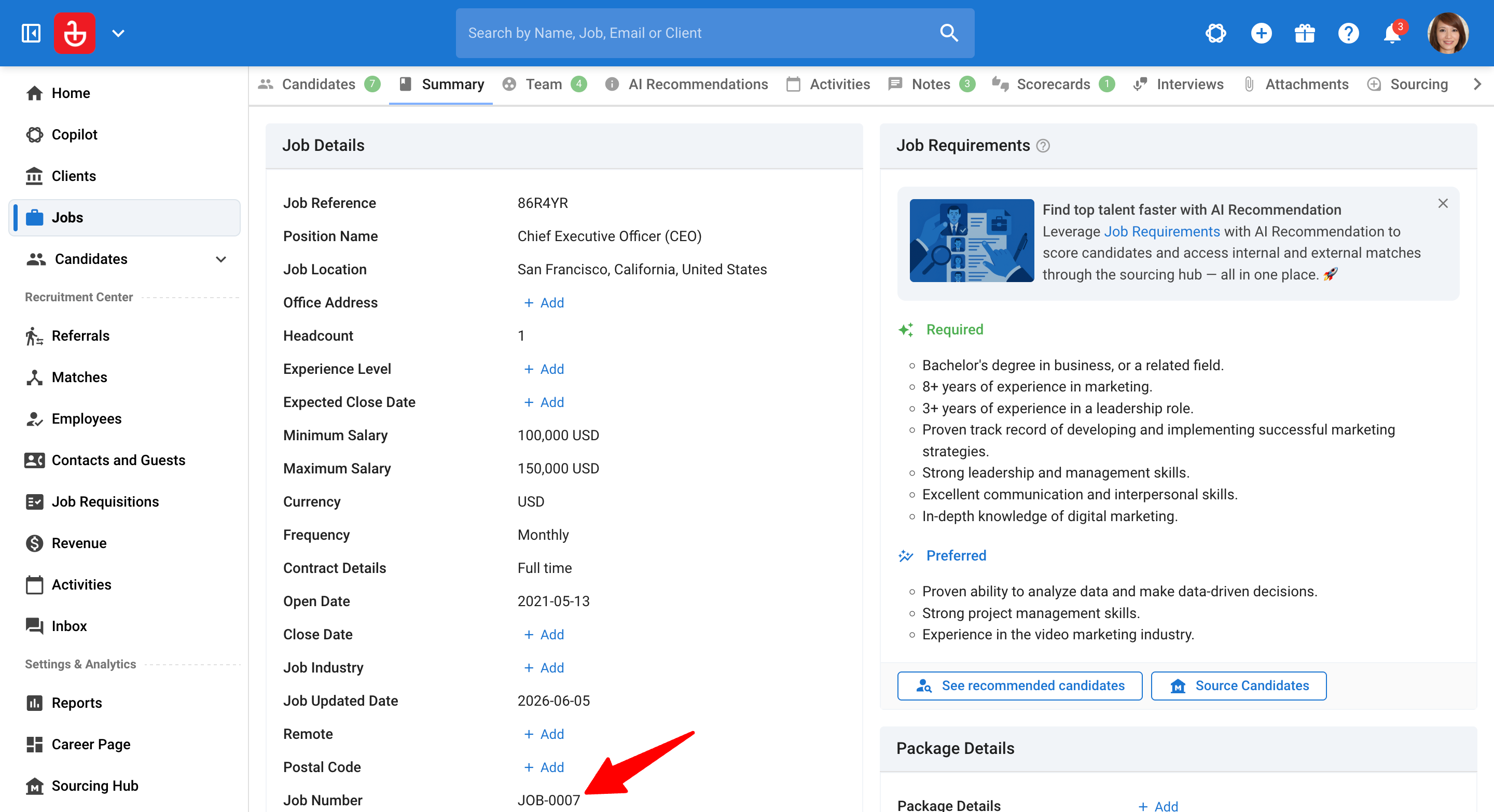Open Job Requisitions in sidebar
This screenshot has width=1494, height=812.
pyautogui.click(x=124, y=501)
